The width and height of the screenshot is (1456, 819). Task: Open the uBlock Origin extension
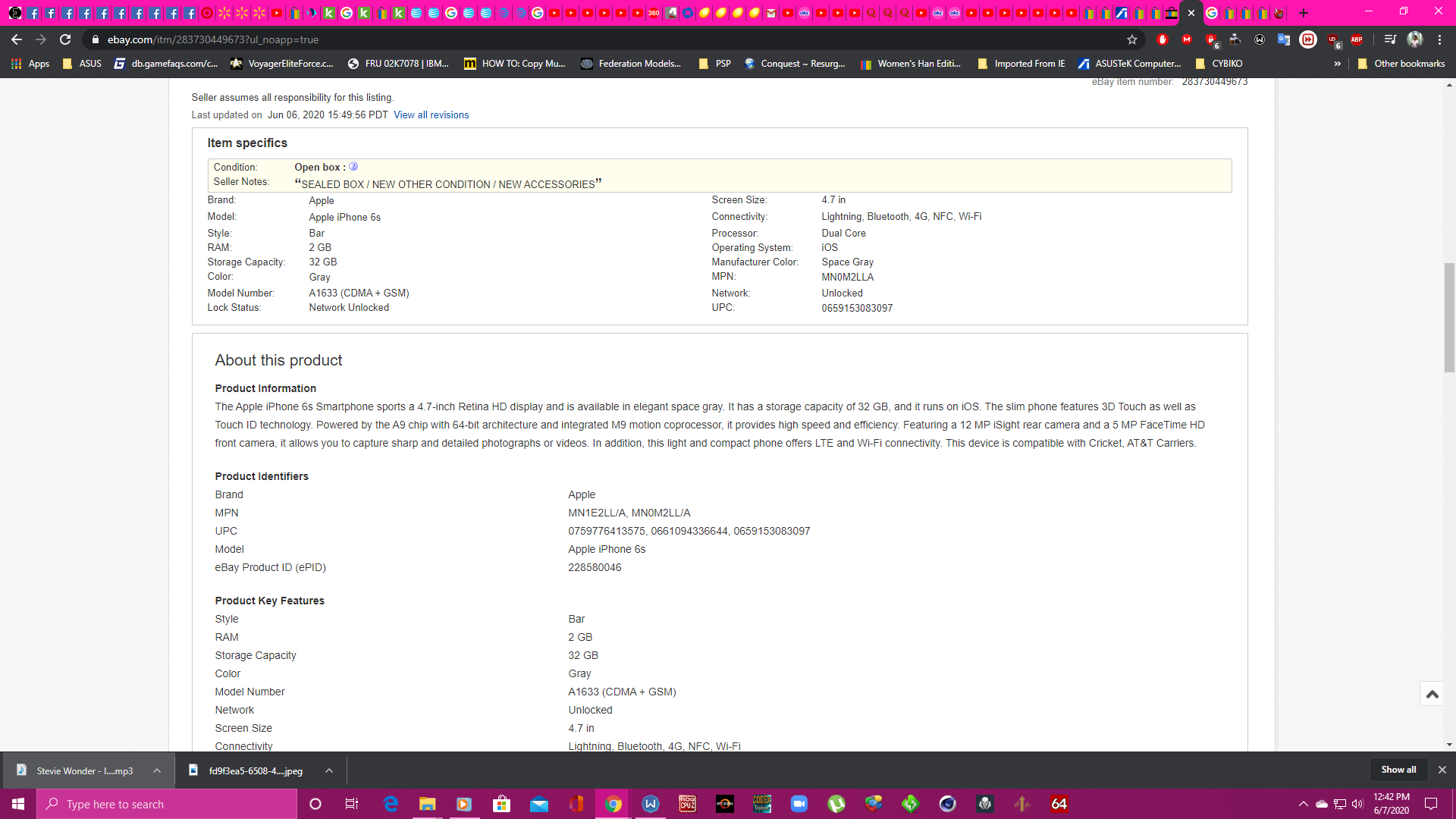coord(1333,39)
